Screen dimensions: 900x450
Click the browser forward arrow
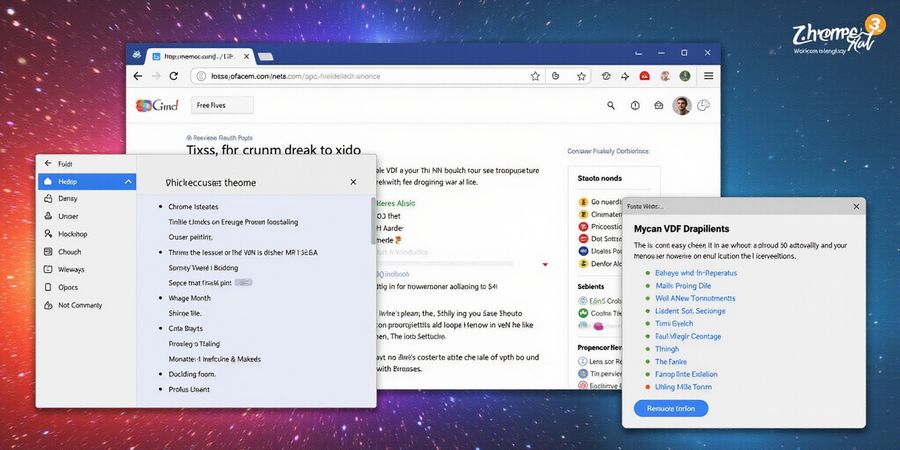pyautogui.click(x=156, y=76)
